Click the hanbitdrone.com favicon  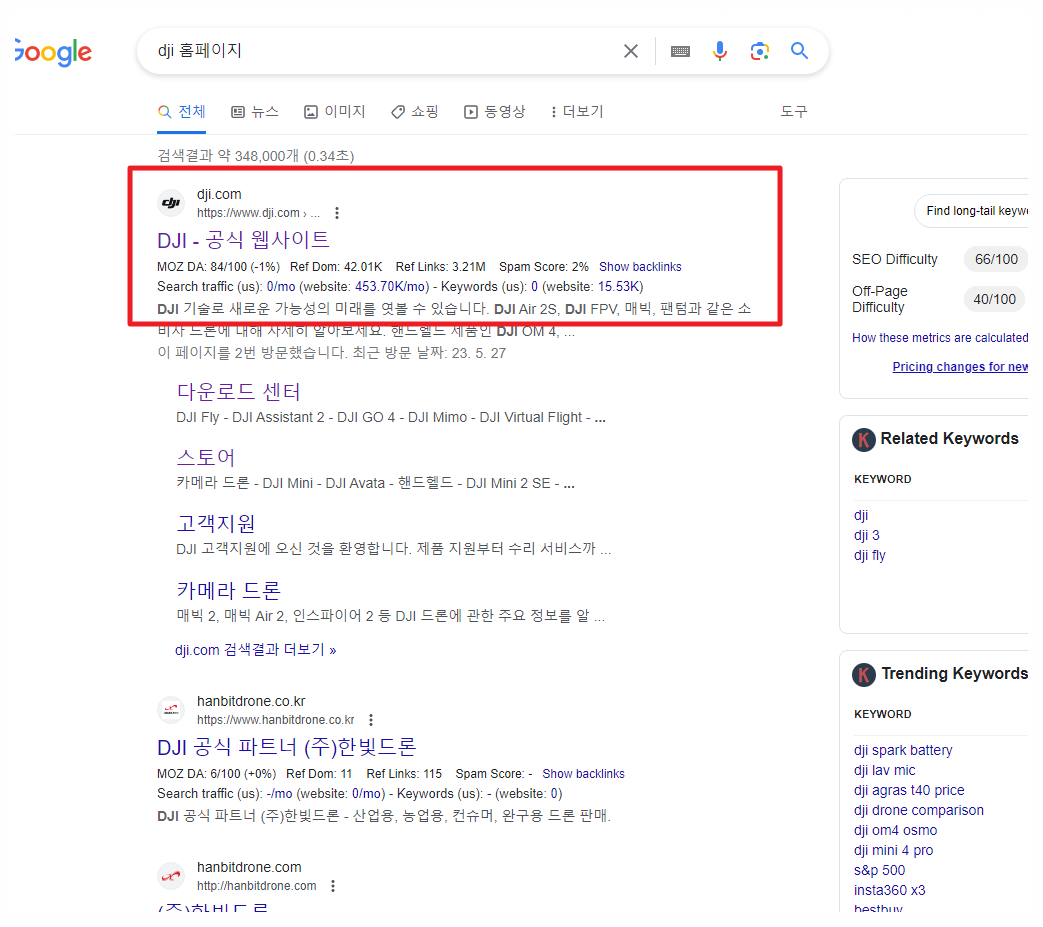click(x=171, y=876)
